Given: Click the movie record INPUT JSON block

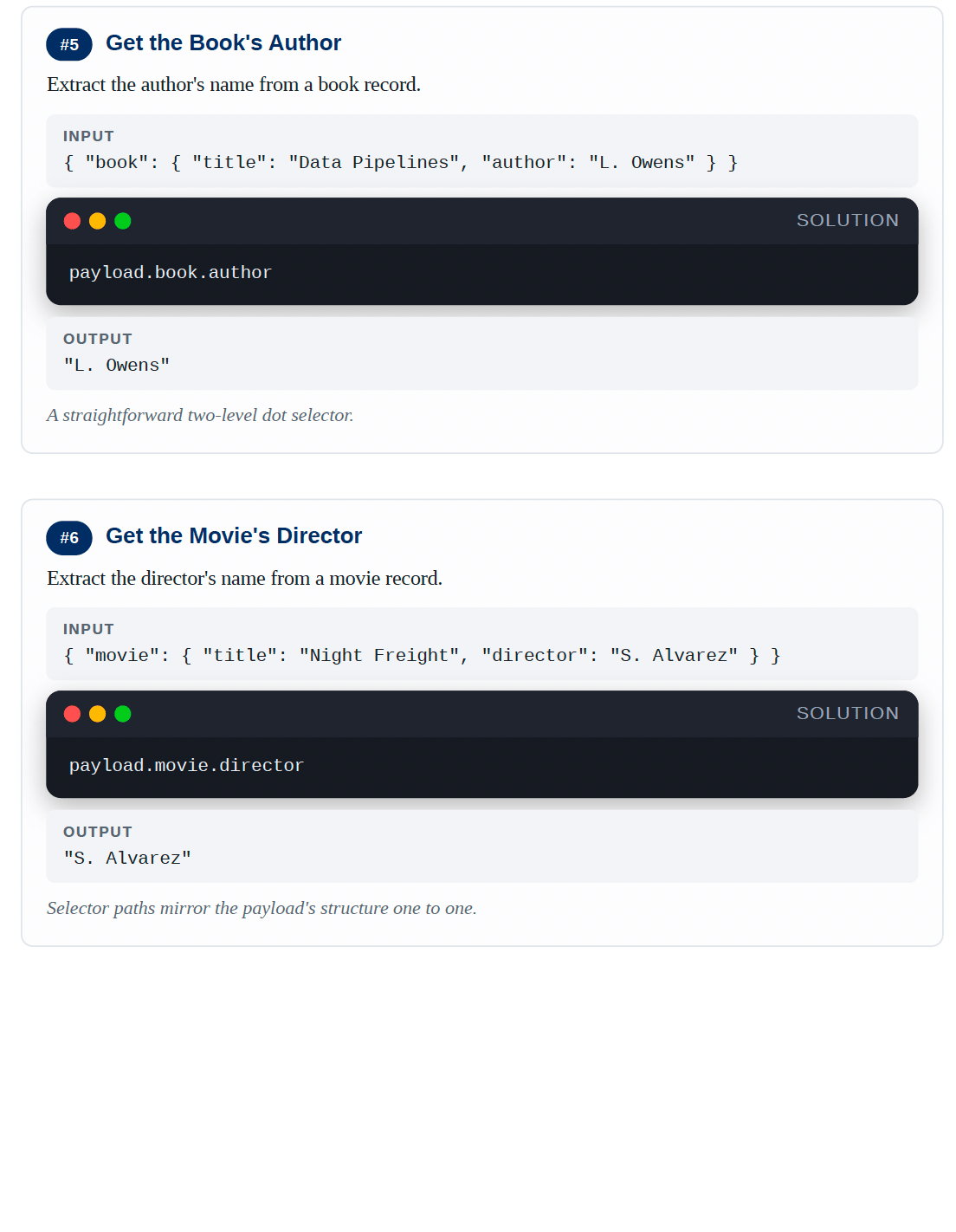Looking at the screenshot, I should click(482, 644).
